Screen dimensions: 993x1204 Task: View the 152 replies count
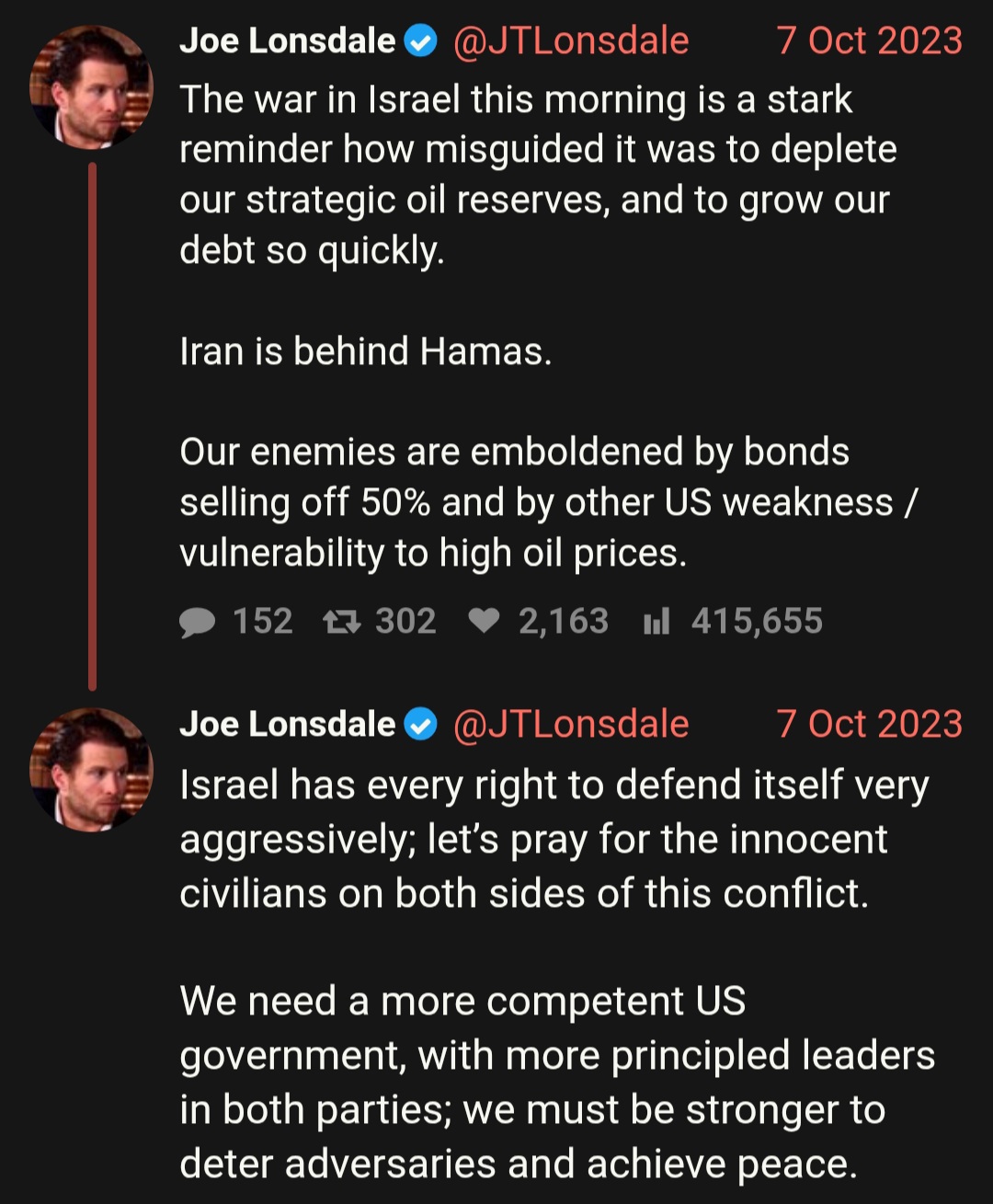pyautogui.click(x=262, y=622)
